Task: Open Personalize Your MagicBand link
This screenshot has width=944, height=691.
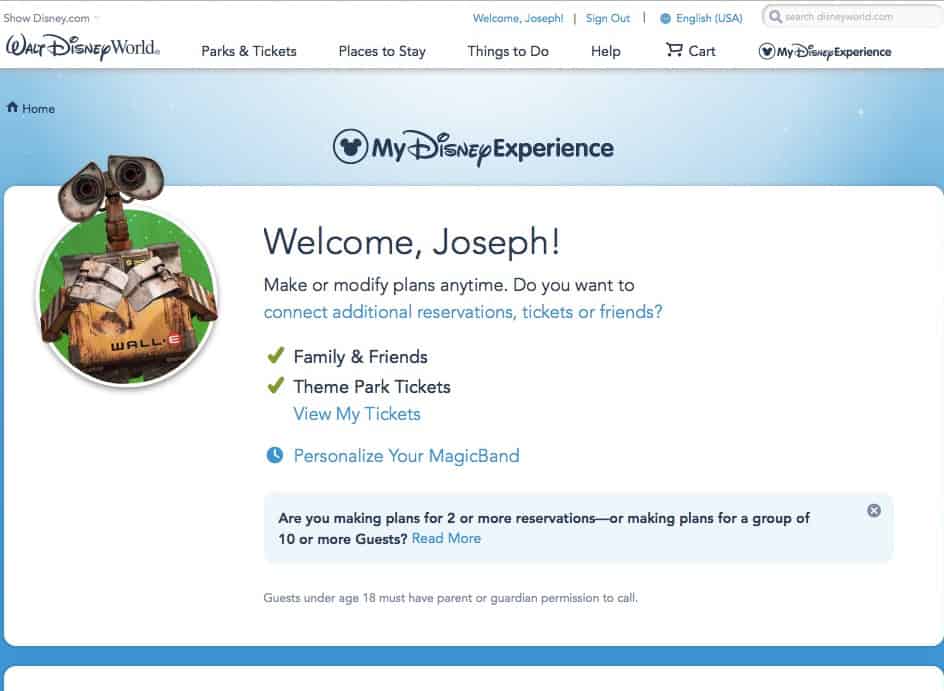Action: pyautogui.click(x=406, y=456)
